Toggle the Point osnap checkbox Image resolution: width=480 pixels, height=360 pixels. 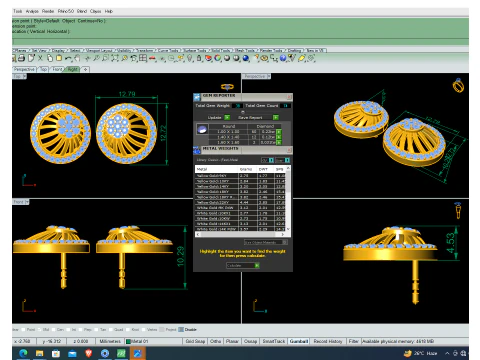point(23,329)
